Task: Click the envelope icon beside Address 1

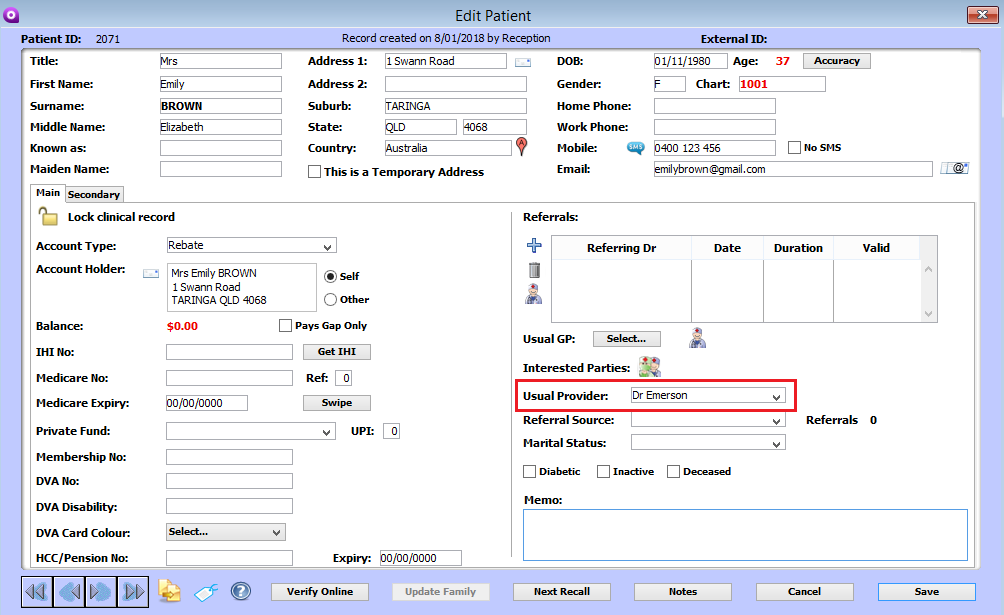Action: 523,62
